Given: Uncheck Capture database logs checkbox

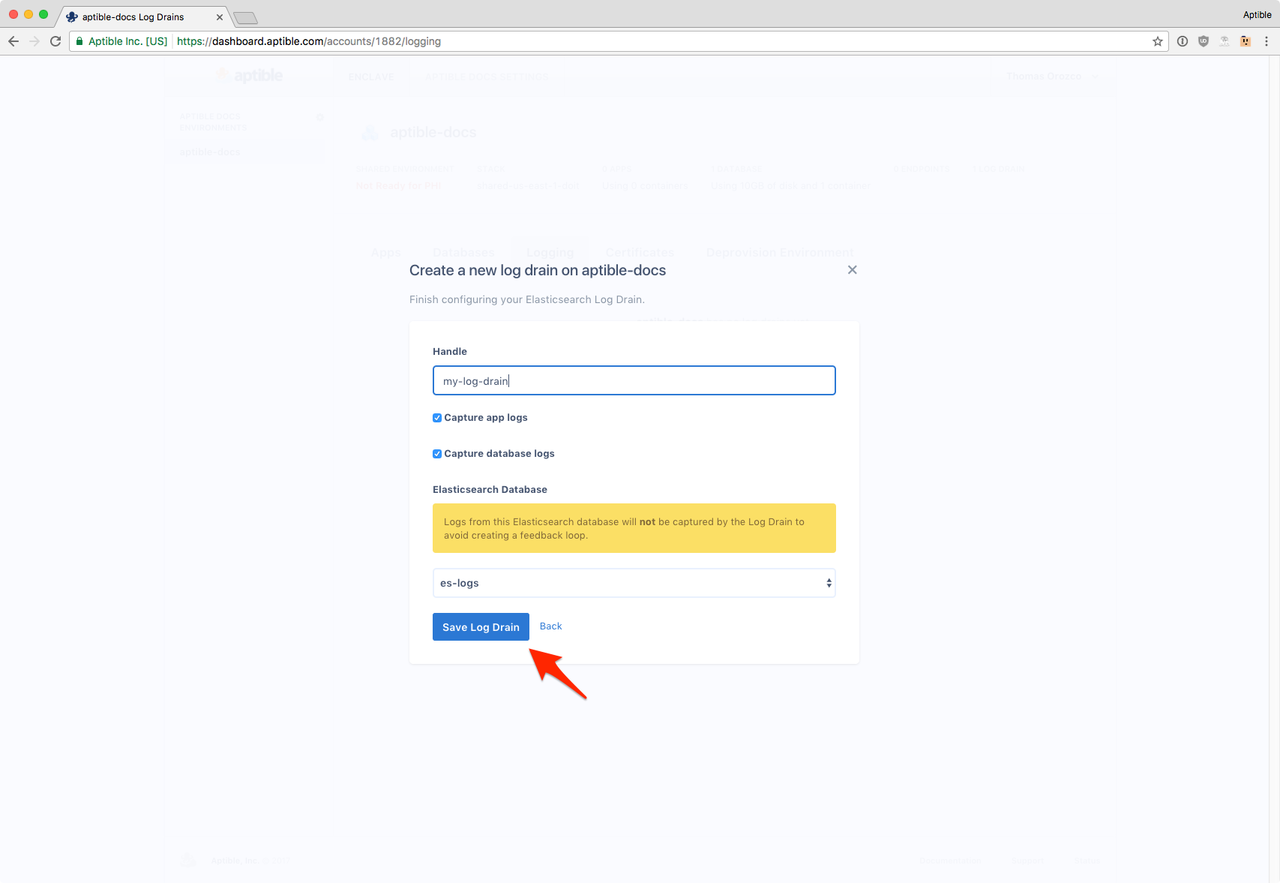Looking at the screenshot, I should pos(437,454).
